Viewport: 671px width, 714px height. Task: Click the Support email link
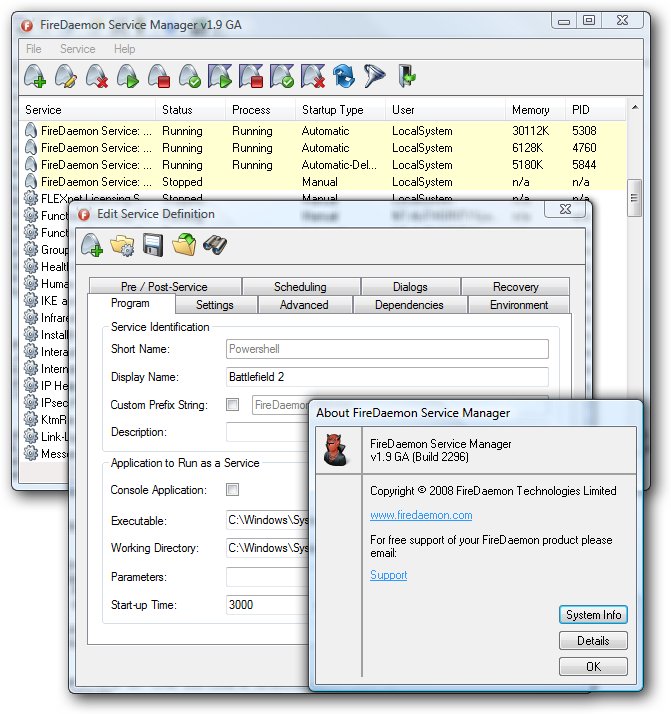point(388,575)
